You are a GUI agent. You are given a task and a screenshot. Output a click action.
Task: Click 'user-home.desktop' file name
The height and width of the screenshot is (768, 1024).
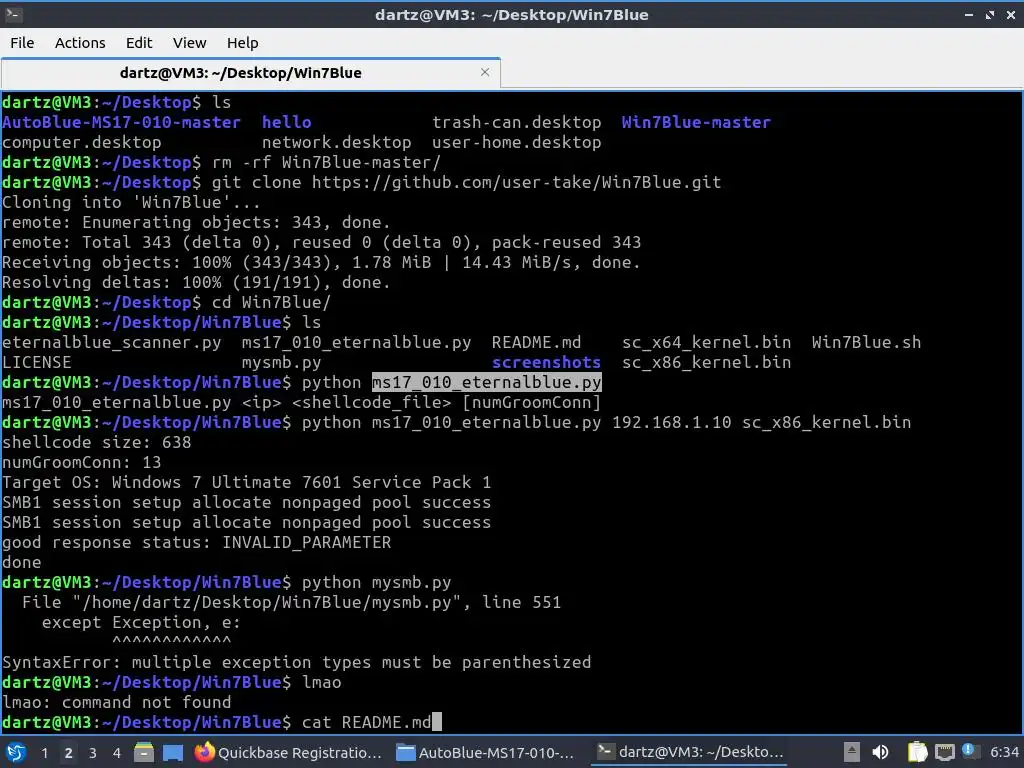click(x=517, y=142)
